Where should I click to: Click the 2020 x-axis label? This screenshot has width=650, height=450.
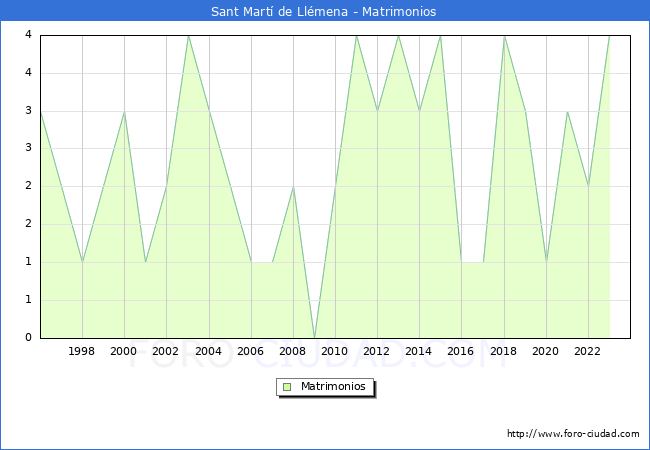546,351
